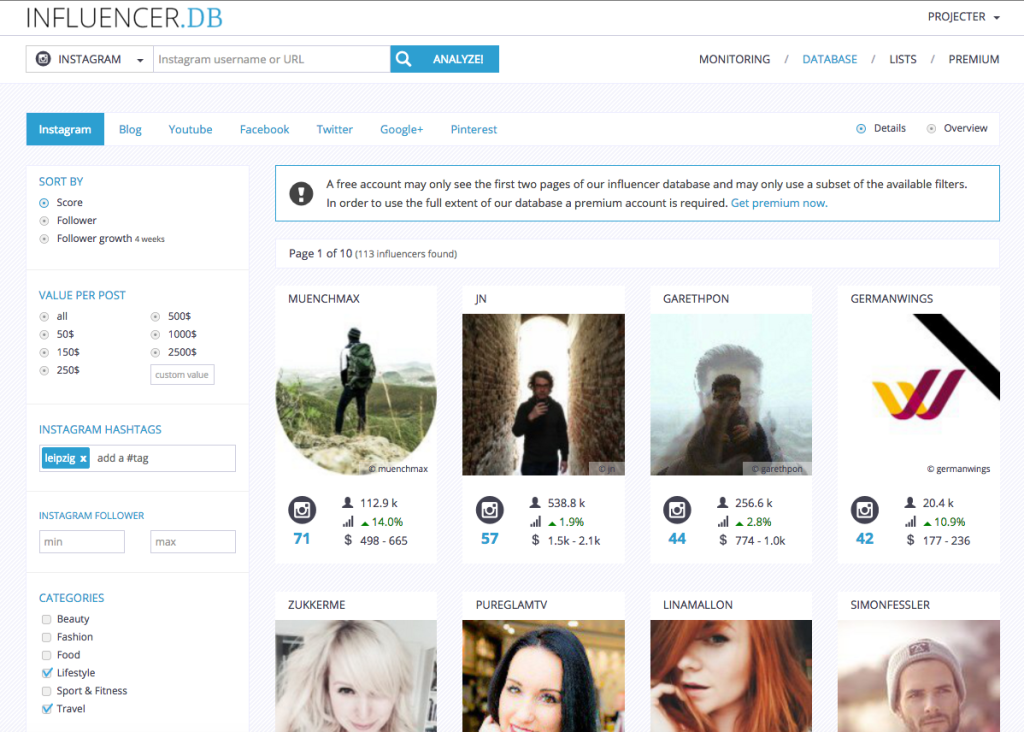Click the ANALYZE! button

tap(445, 59)
